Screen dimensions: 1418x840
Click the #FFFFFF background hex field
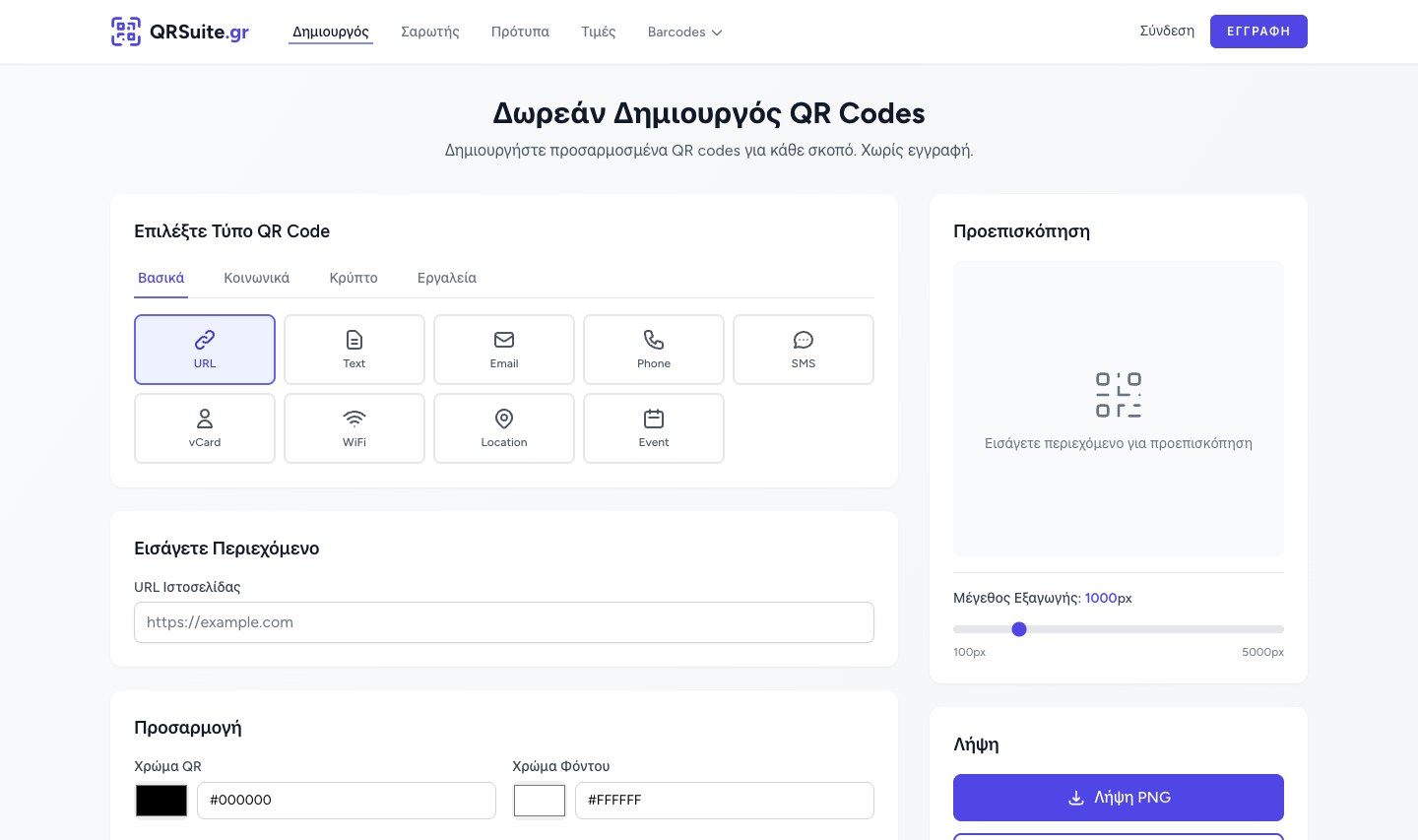click(725, 801)
